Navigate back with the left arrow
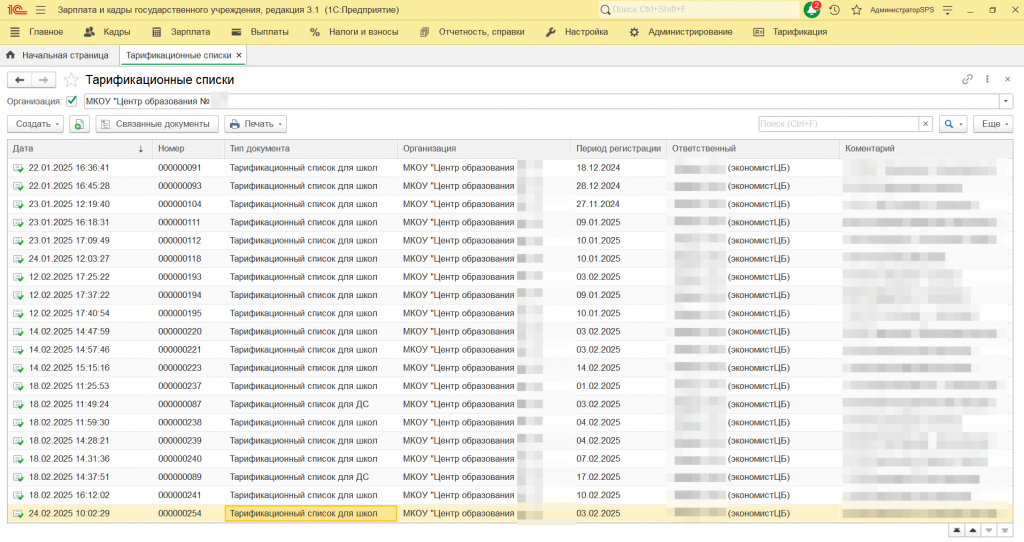The height and width of the screenshot is (542, 1024). pyautogui.click(x=20, y=80)
